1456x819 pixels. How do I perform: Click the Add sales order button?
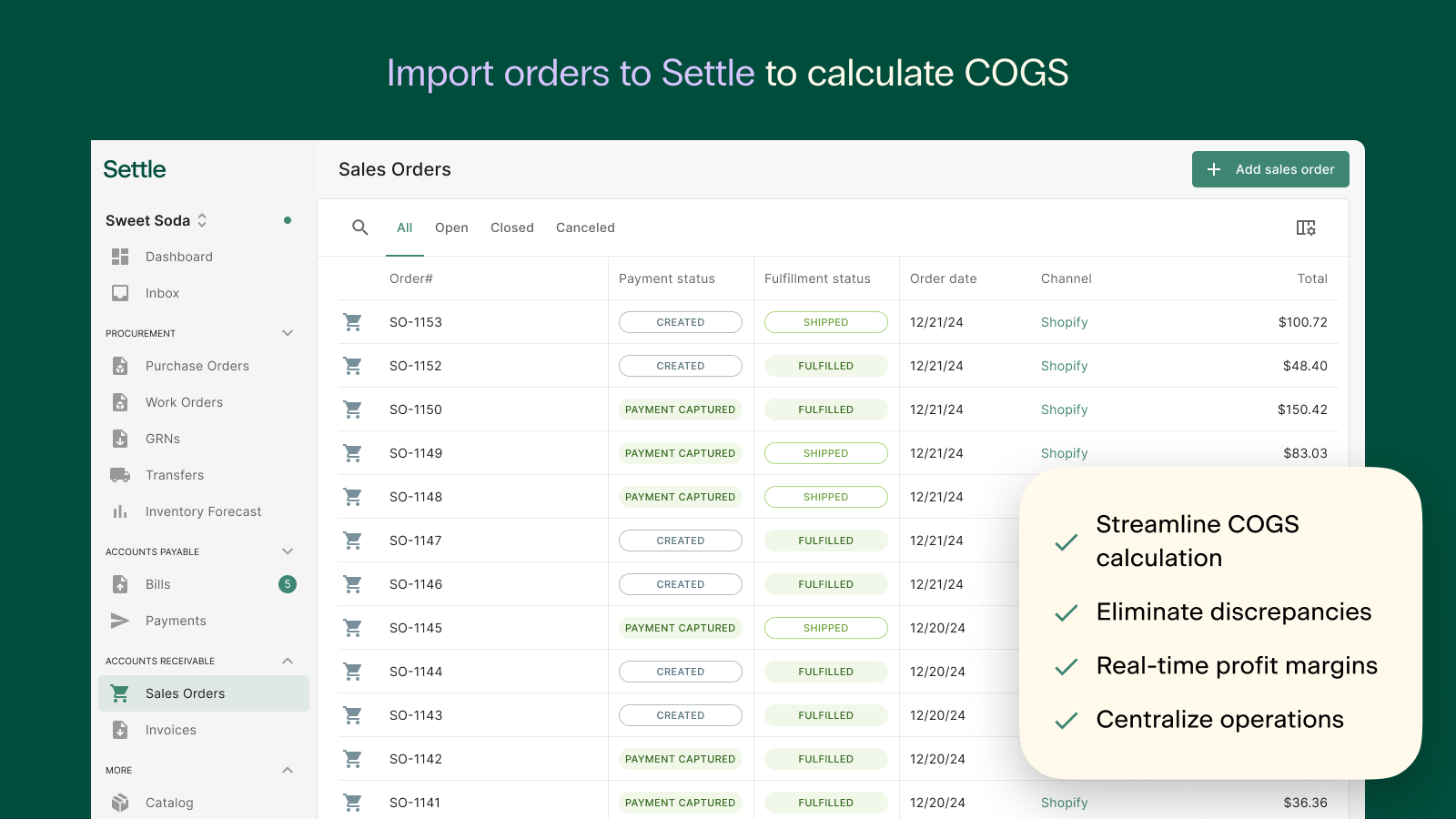click(1270, 169)
